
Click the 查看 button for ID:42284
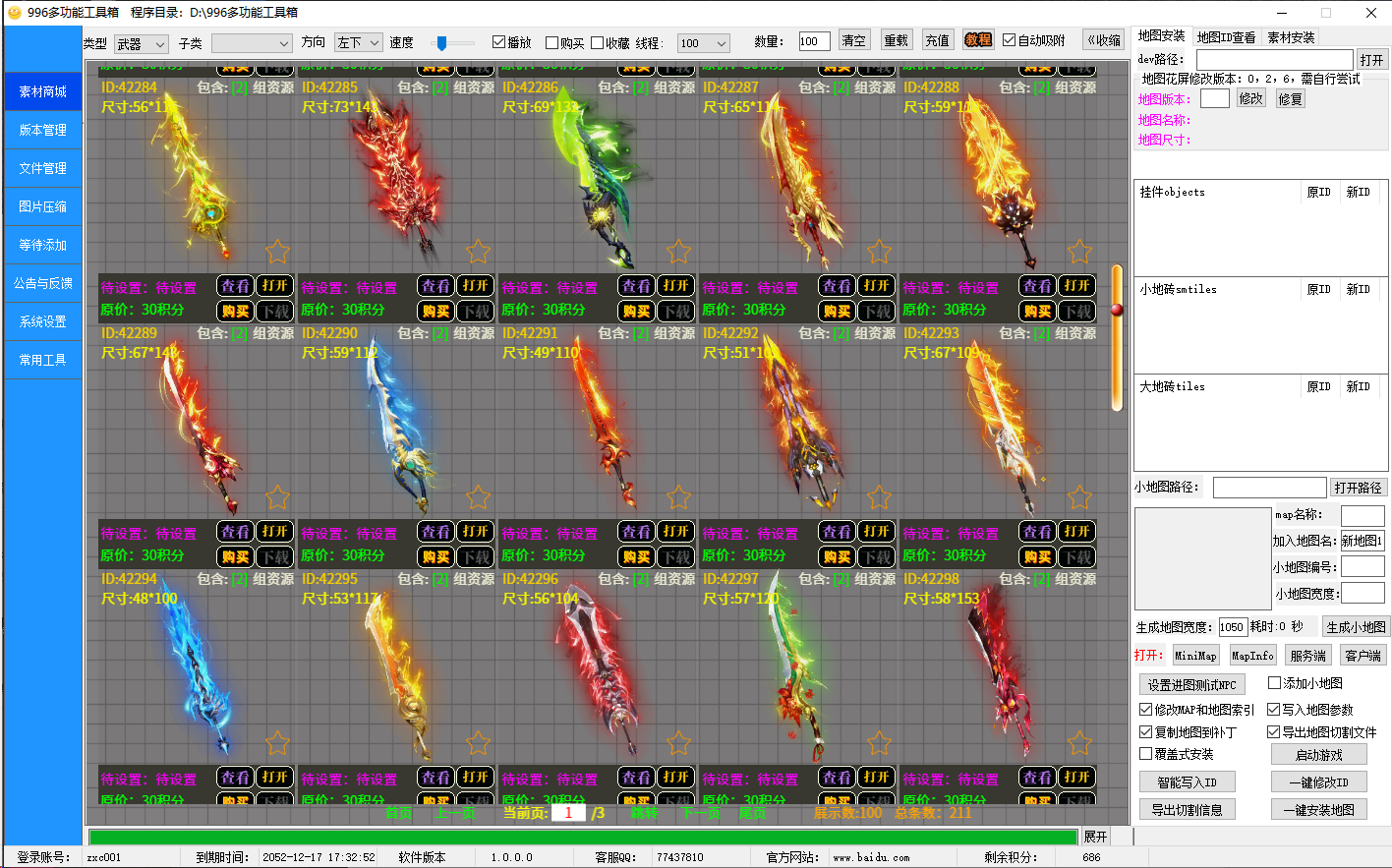pos(235,286)
